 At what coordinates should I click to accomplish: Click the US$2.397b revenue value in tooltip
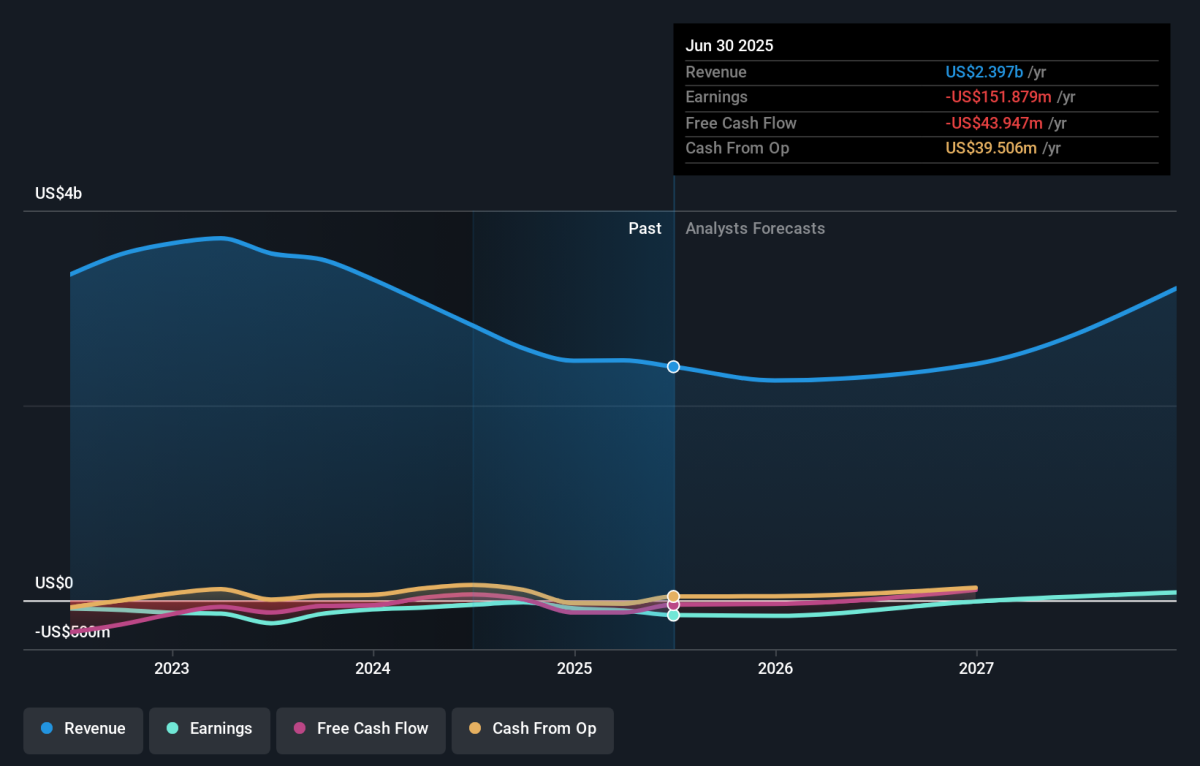tap(984, 72)
